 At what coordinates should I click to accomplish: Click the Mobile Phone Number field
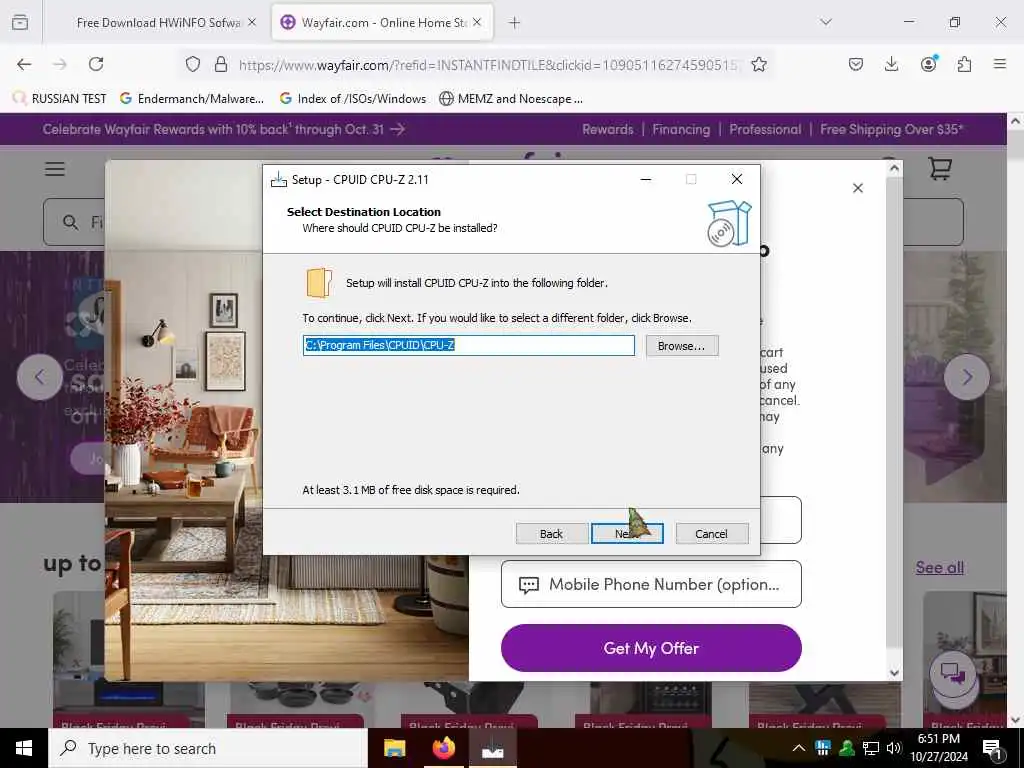pos(651,584)
